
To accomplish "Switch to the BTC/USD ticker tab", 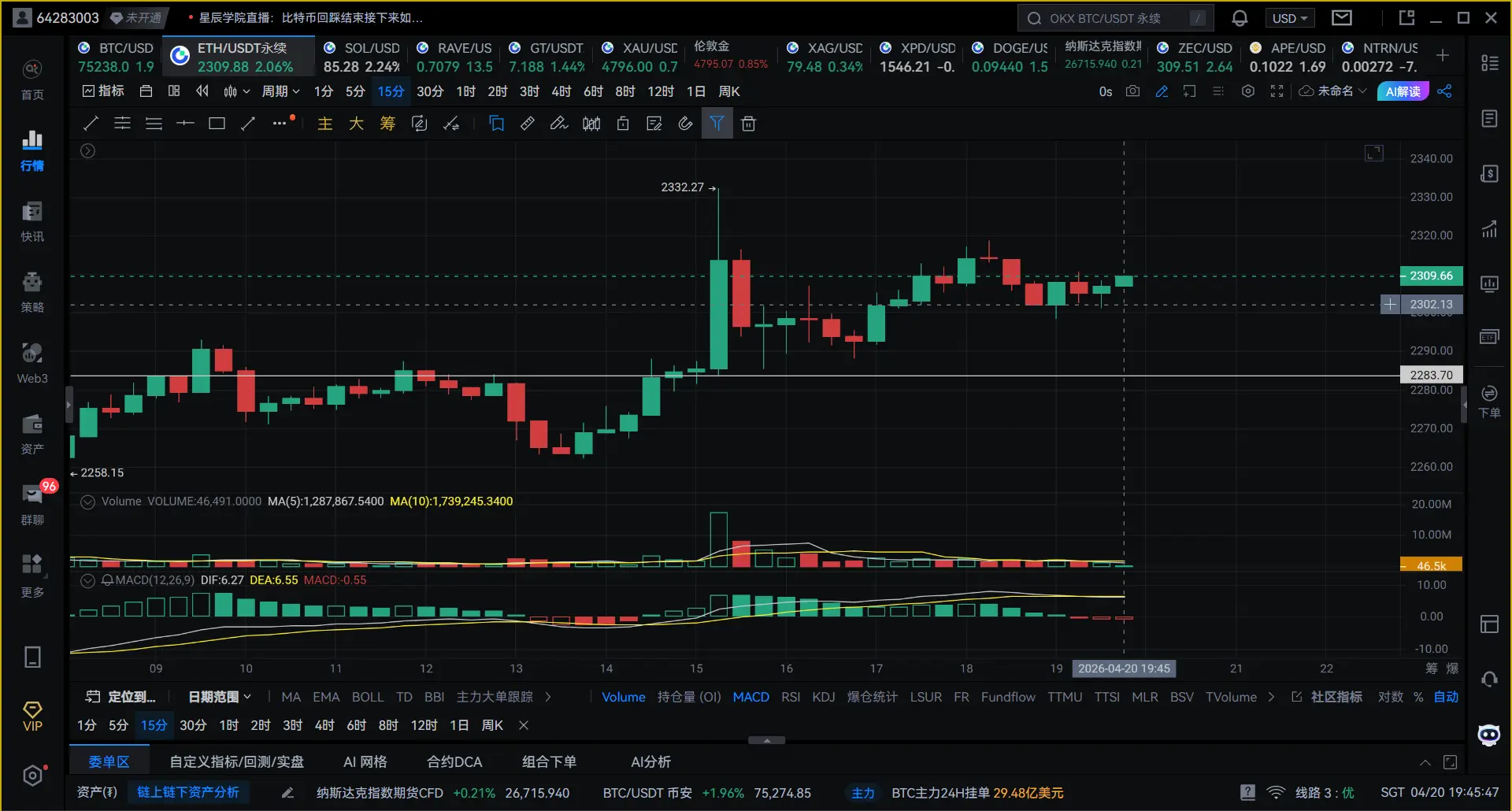I will [117, 57].
